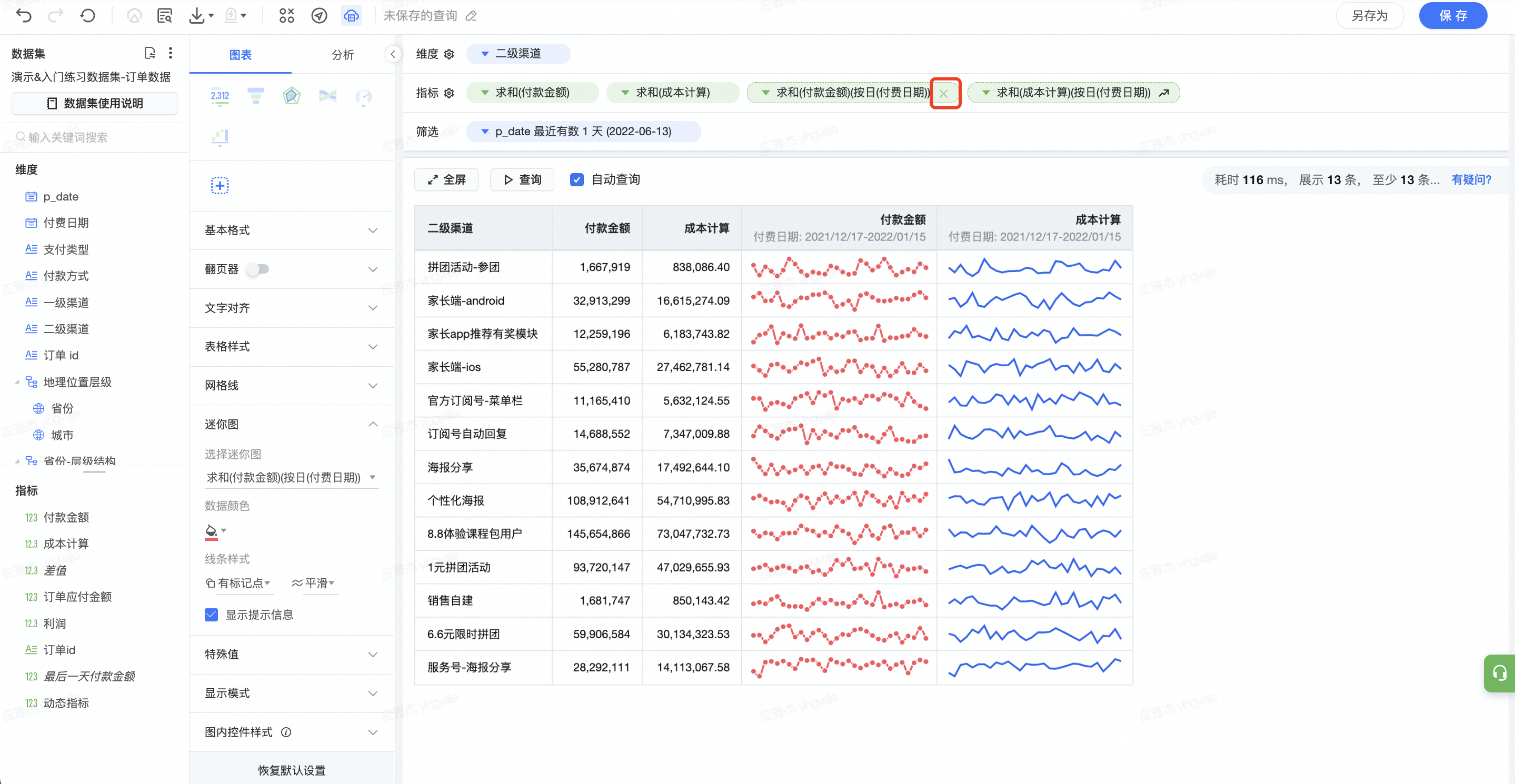Screen dimensions: 1515x784
Task: Toggle the 翻页器 pager switch
Action: pos(258,269)
